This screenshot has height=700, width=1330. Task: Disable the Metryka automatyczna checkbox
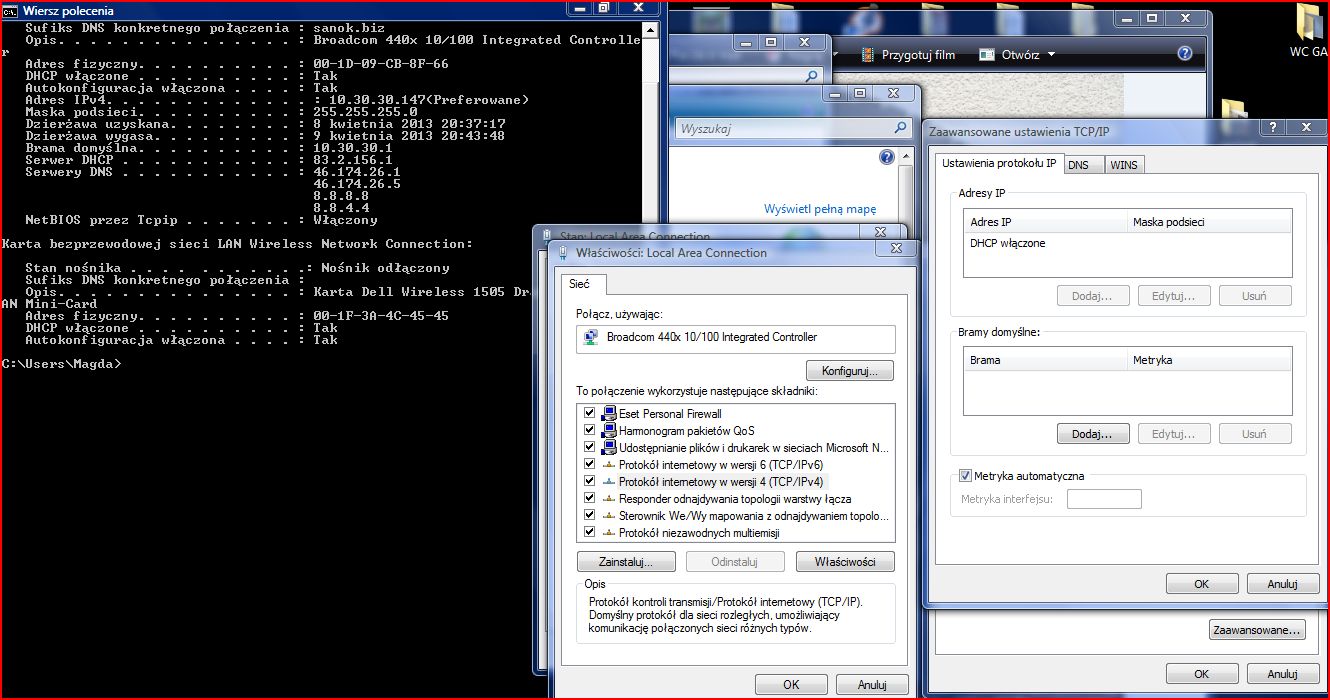pos(965,476)
